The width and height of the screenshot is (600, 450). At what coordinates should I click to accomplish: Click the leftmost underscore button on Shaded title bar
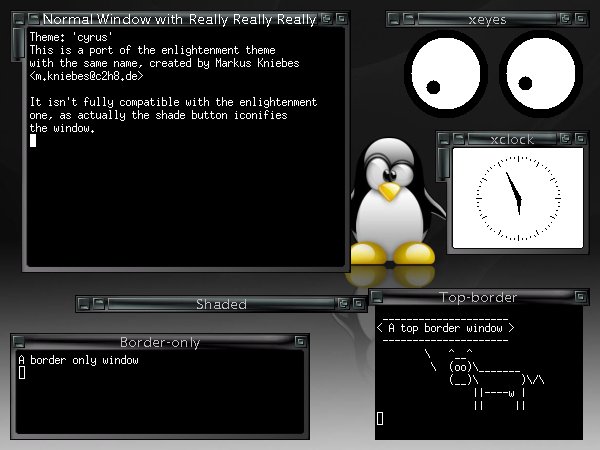[x=83, y=304]
